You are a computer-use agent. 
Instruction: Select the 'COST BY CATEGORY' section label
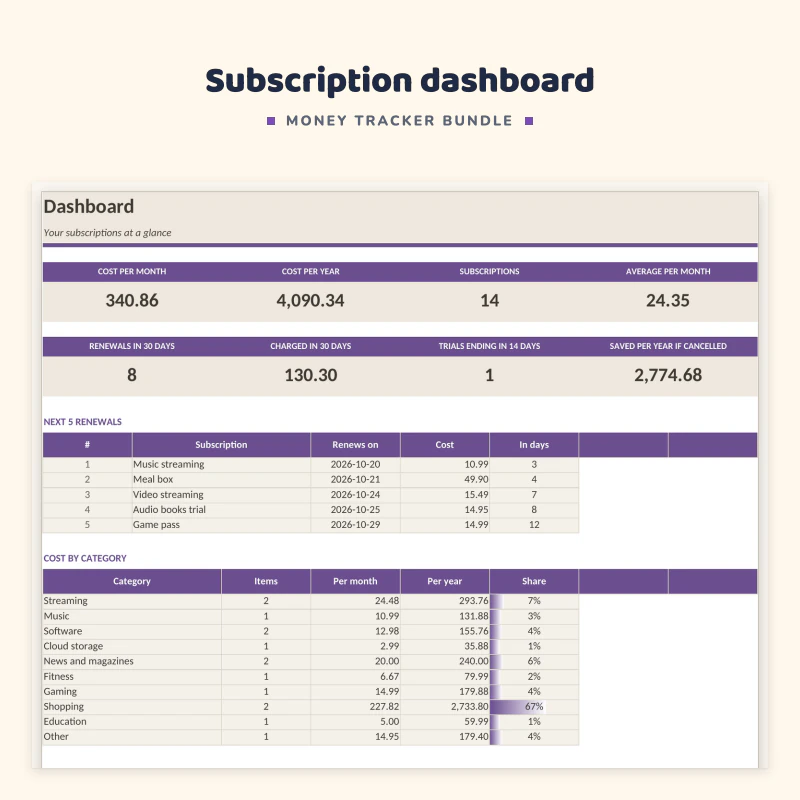[x=85, y=558]
